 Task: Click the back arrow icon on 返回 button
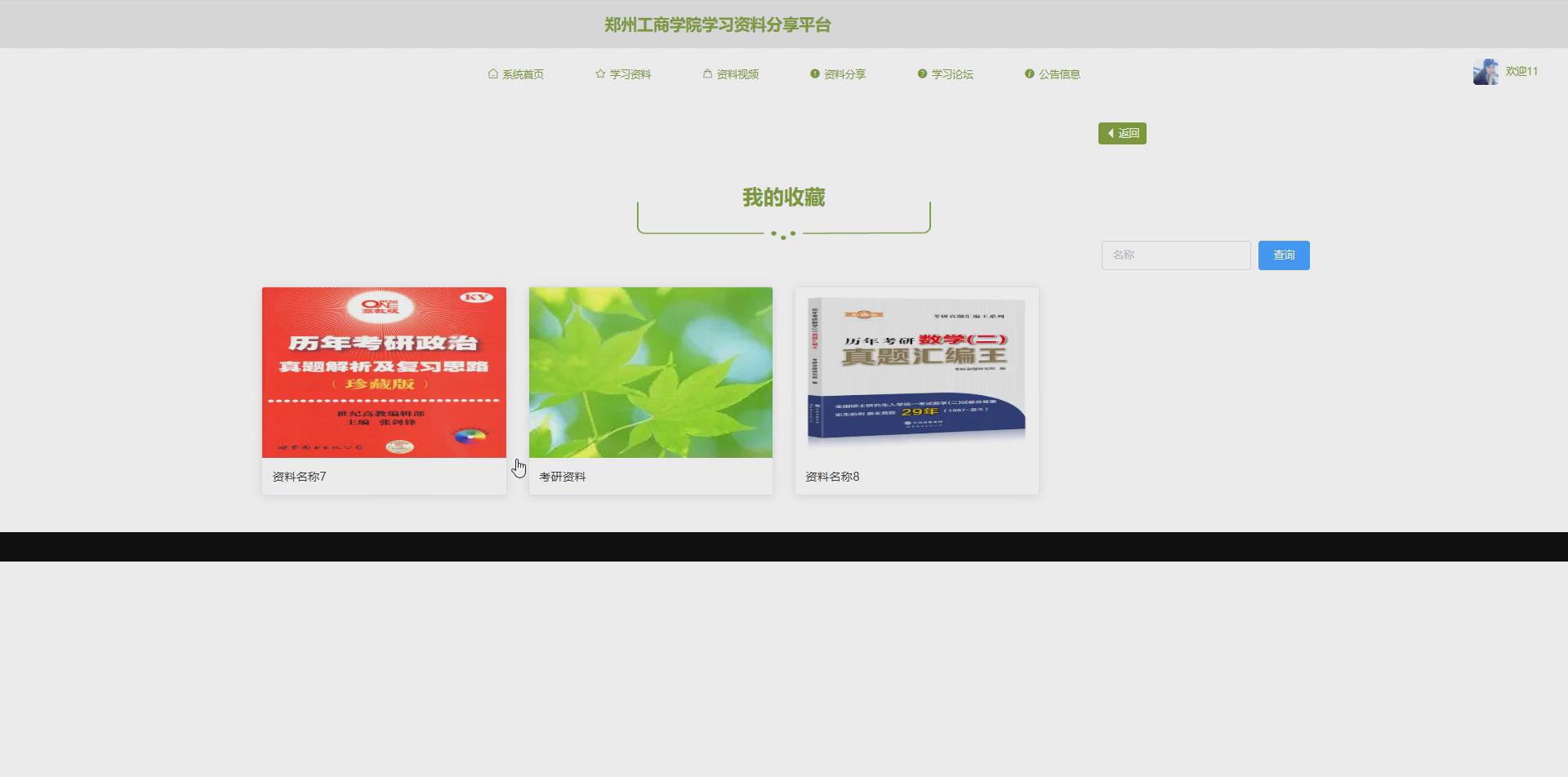[1111, 132]
